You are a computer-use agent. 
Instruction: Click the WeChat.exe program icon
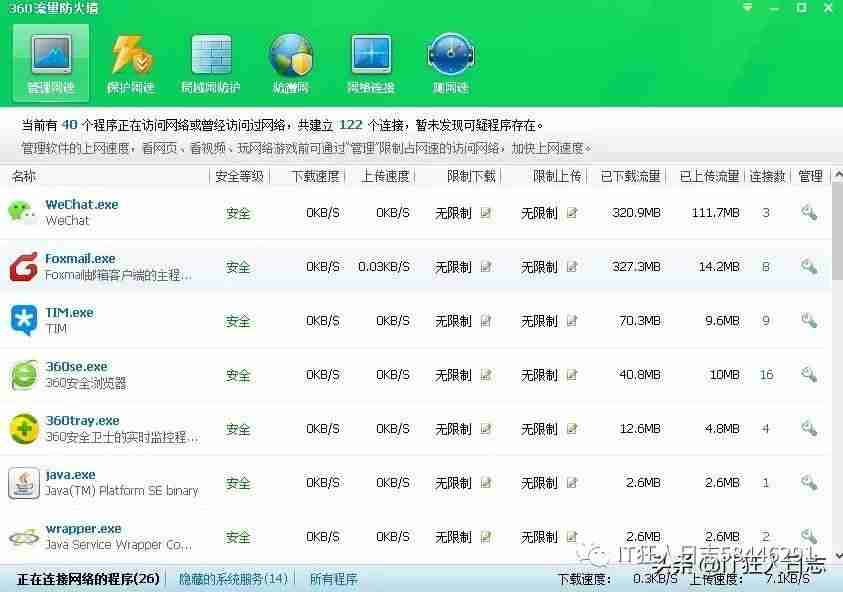(22, 212)
